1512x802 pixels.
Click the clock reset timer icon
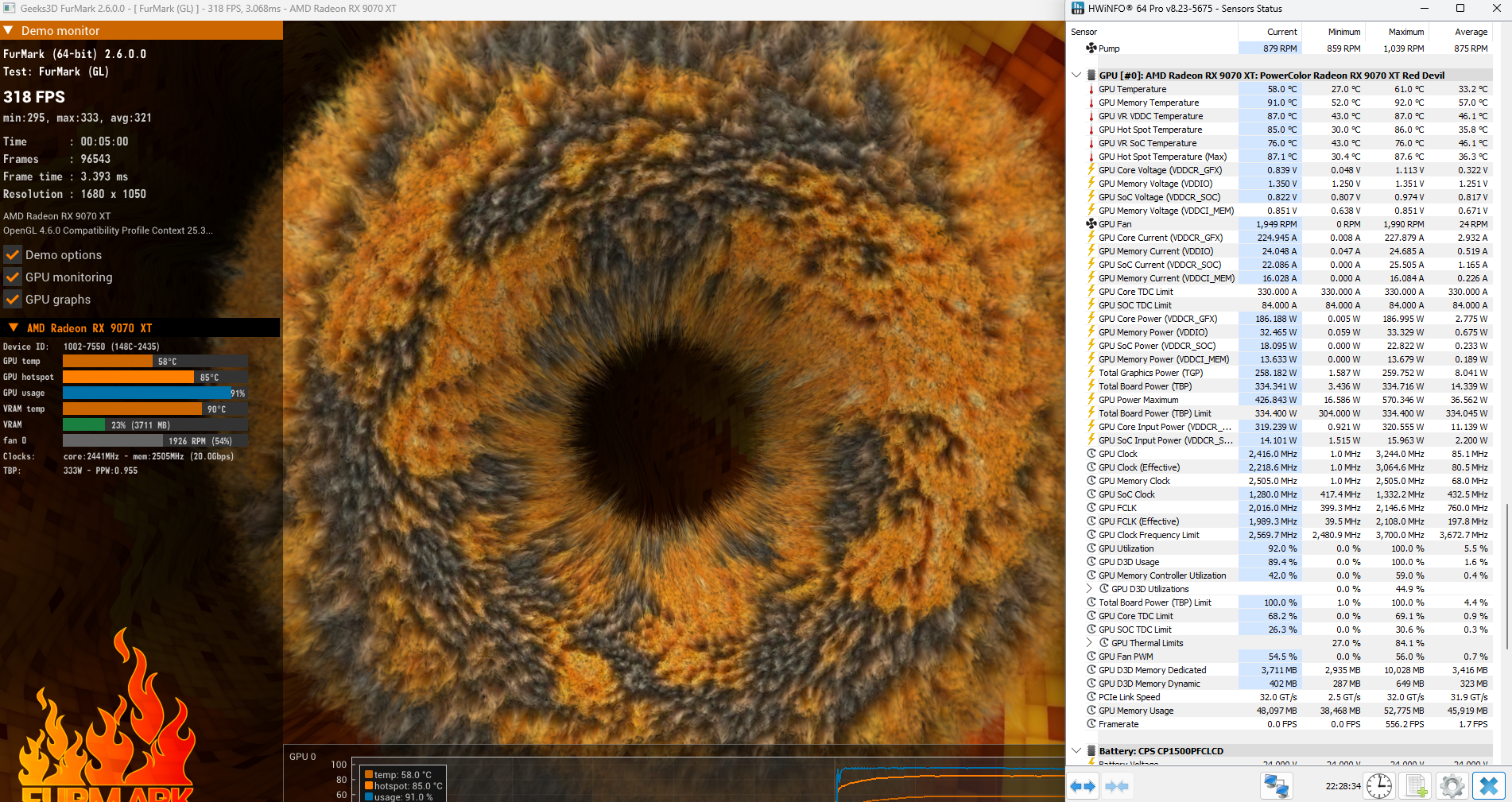[x=1379, y=786]
